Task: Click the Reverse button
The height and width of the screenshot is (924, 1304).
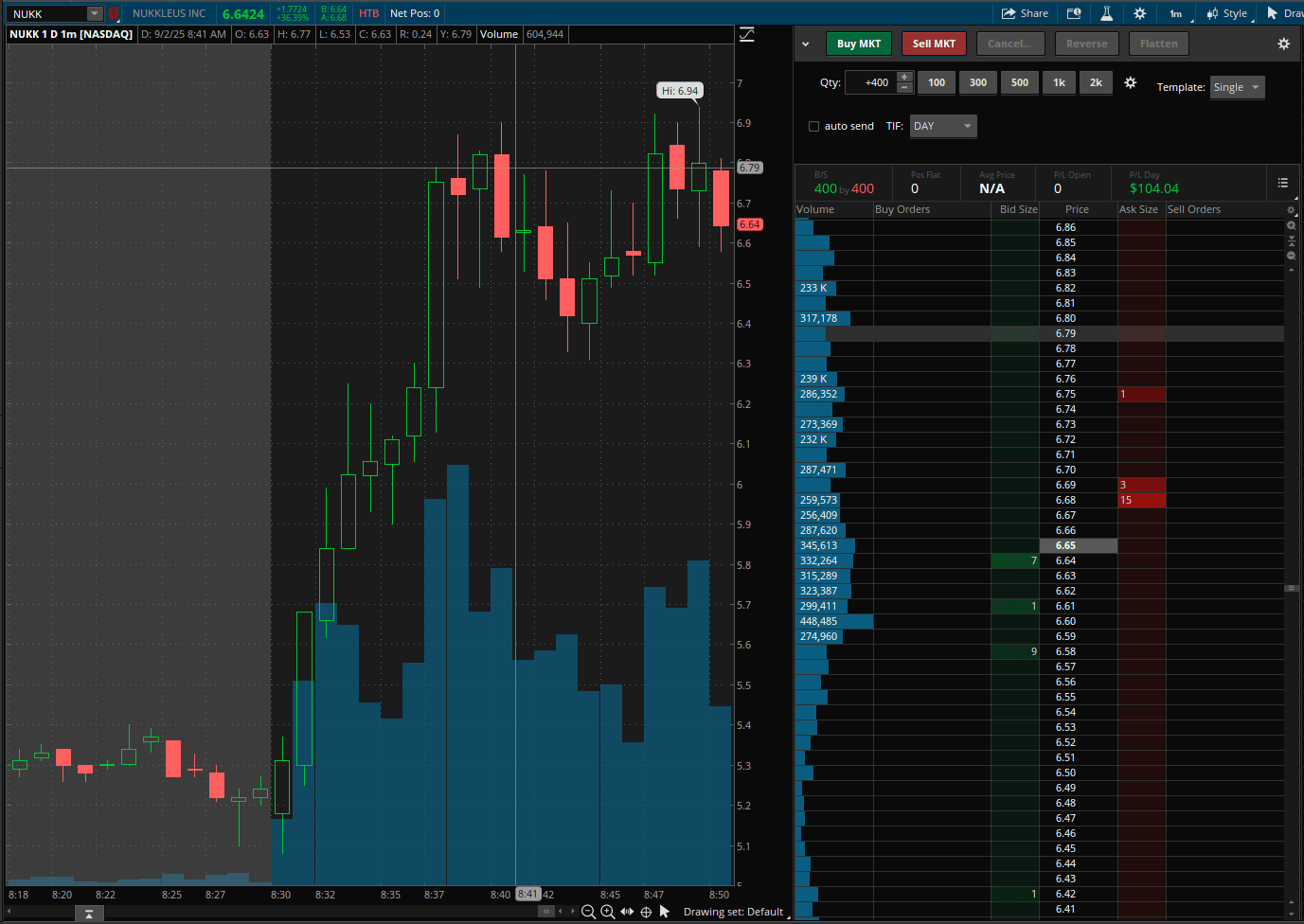Action: [x=1086, y=44]
